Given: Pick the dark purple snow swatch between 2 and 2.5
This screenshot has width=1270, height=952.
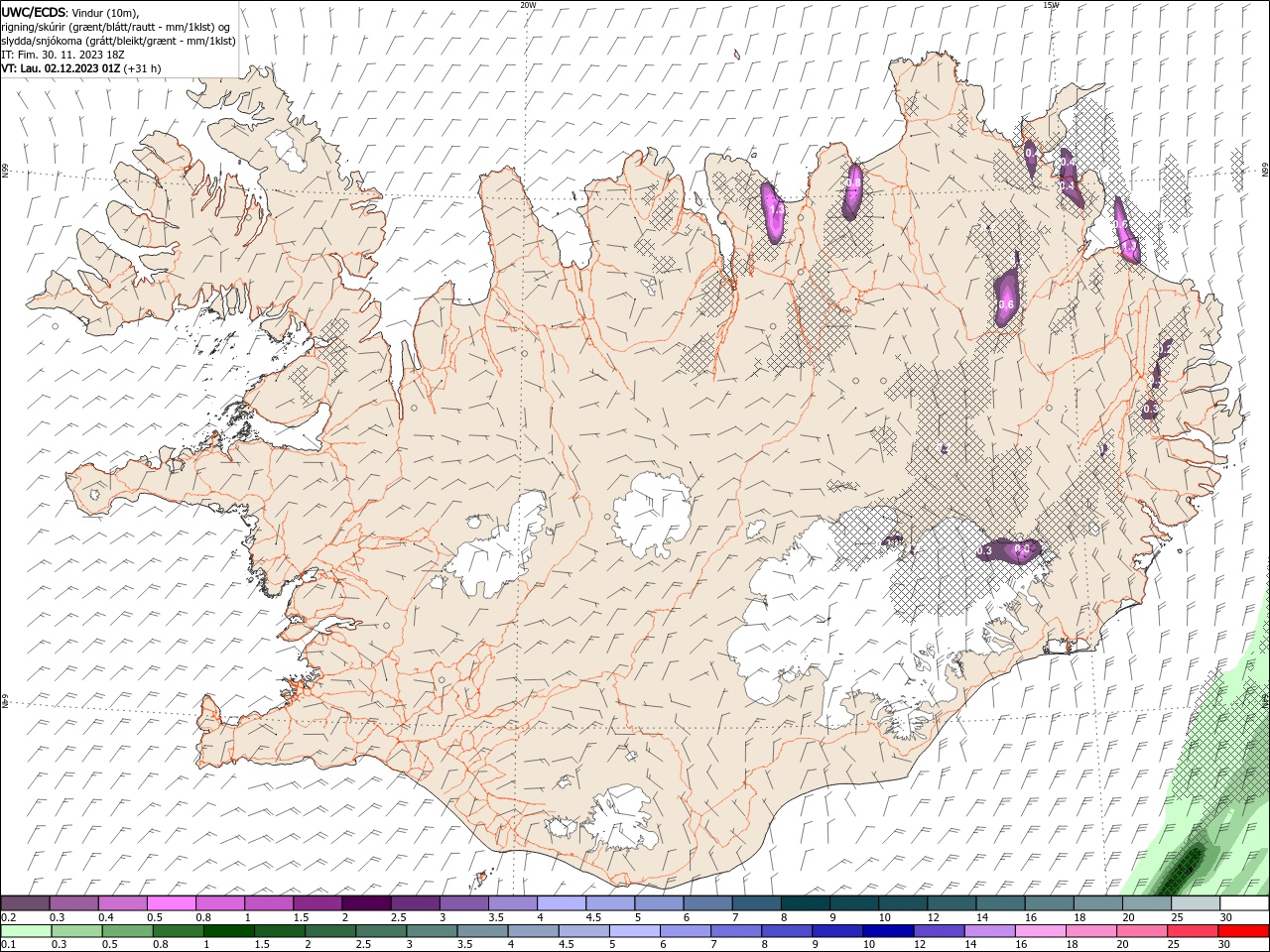Looking at the screenshot, I should [366, 903].
